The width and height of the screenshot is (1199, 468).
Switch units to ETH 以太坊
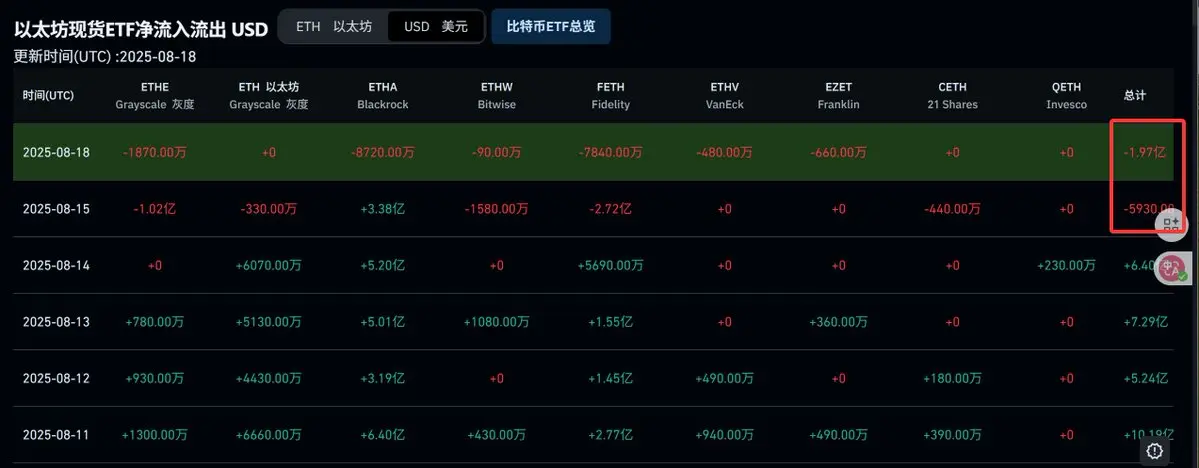coord(333,27)
